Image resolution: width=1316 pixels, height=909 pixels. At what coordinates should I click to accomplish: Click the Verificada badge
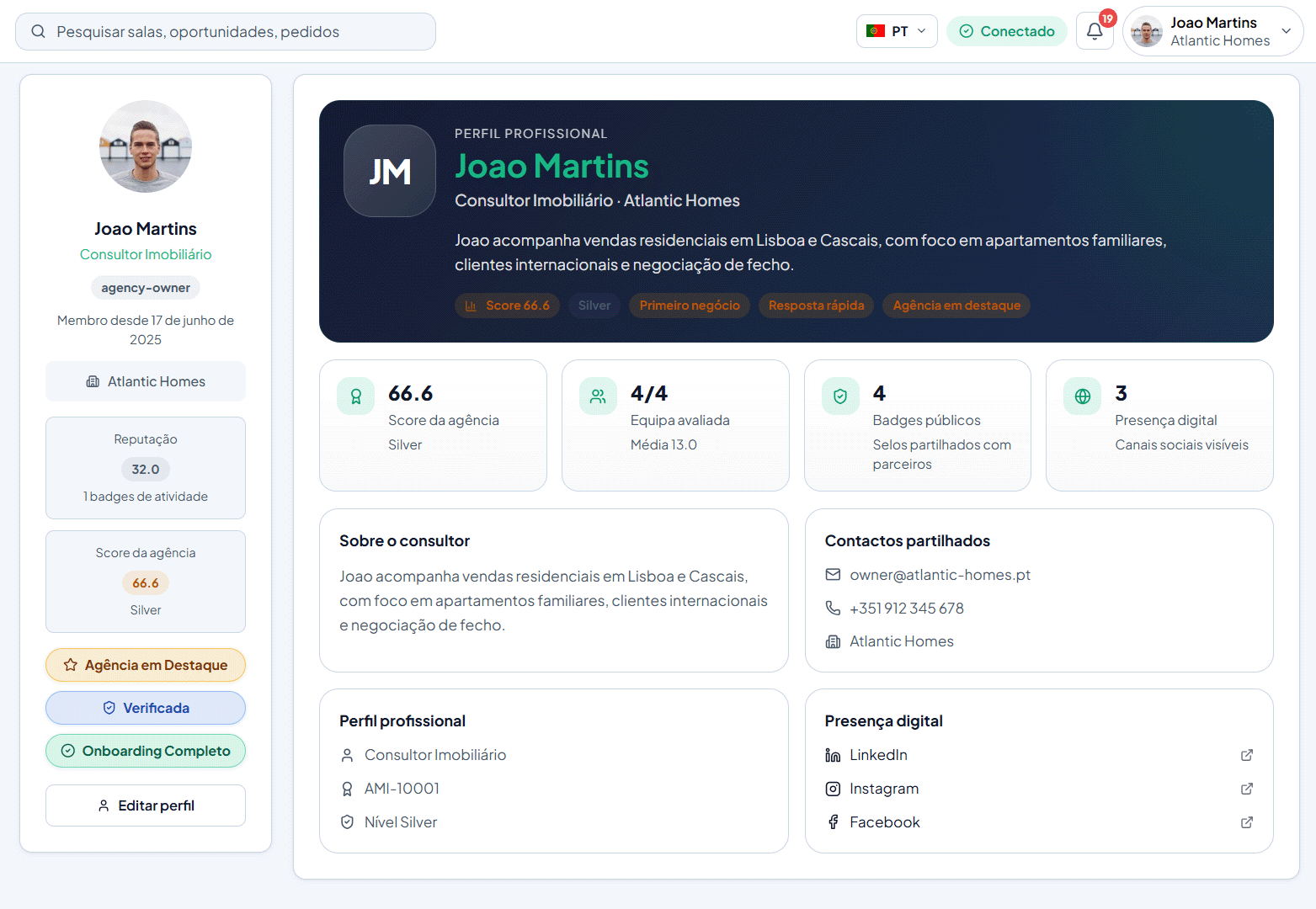[x=146, y=708]
